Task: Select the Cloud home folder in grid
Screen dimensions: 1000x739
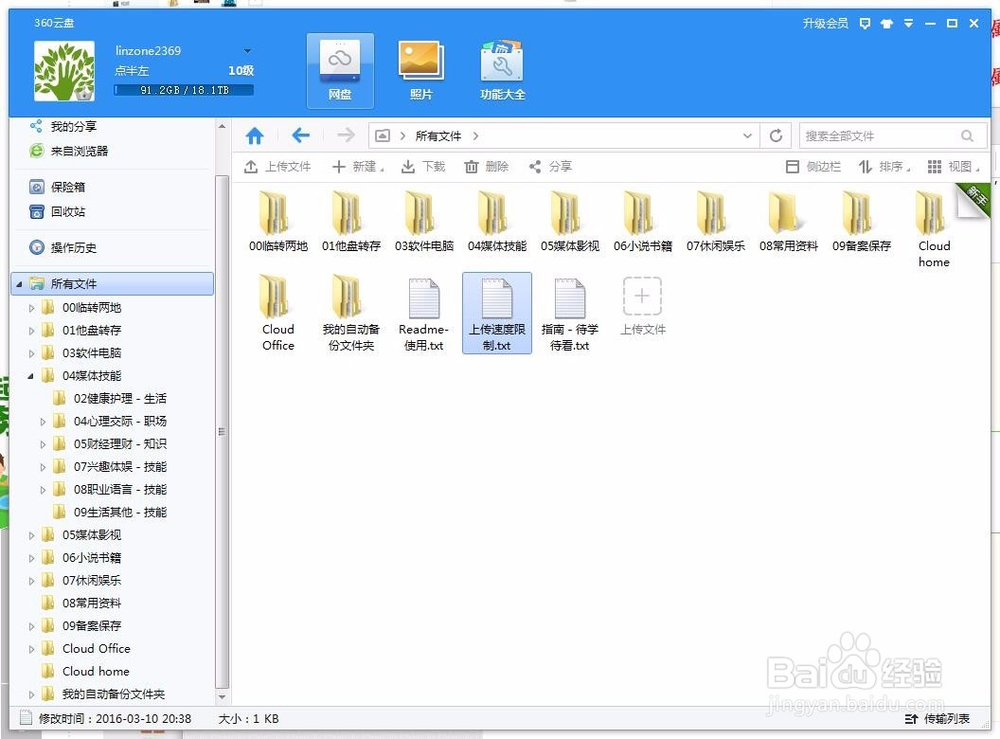Action: click(x=934, y=229)
